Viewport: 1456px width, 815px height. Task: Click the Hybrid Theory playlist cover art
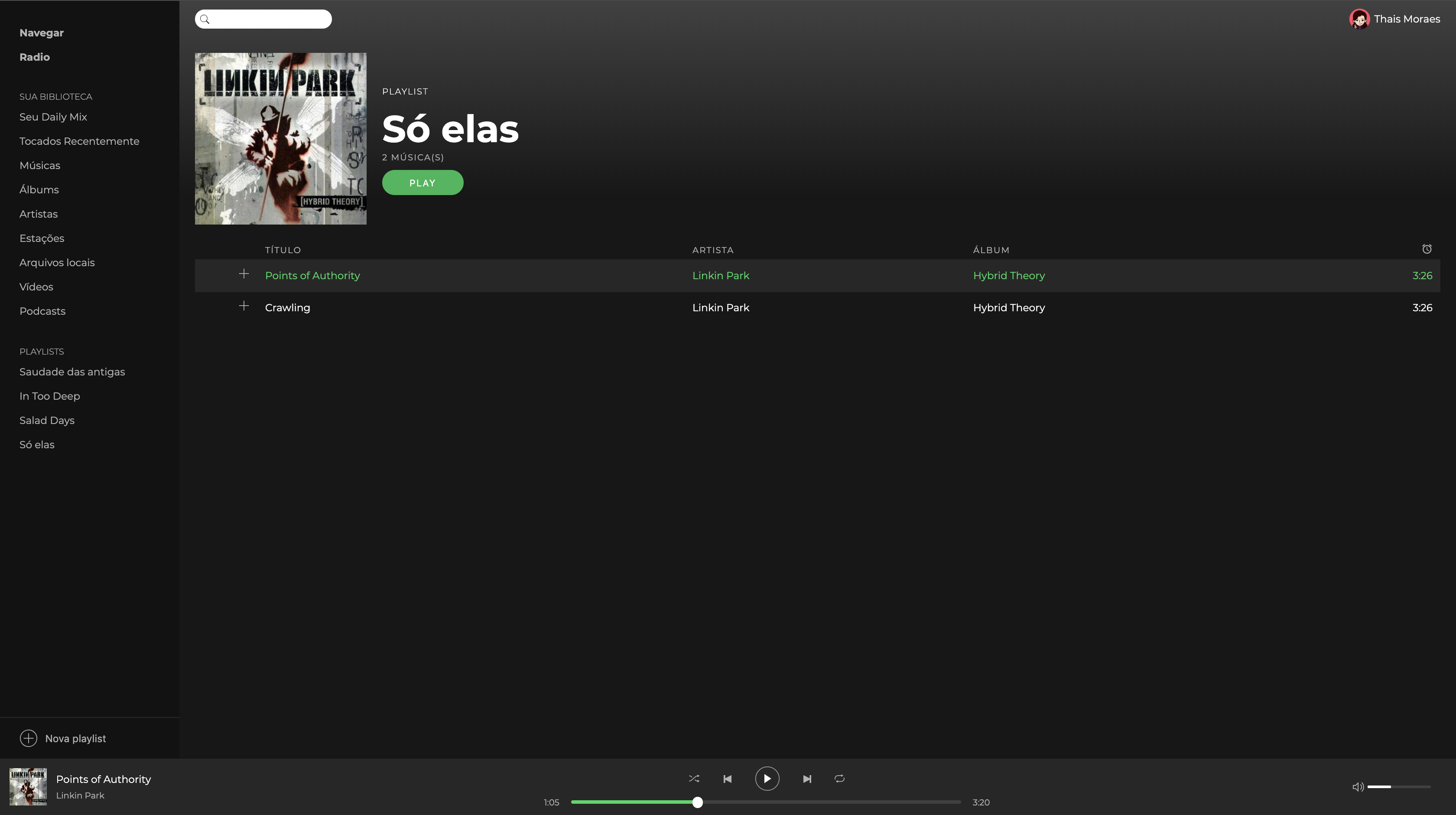280,139
